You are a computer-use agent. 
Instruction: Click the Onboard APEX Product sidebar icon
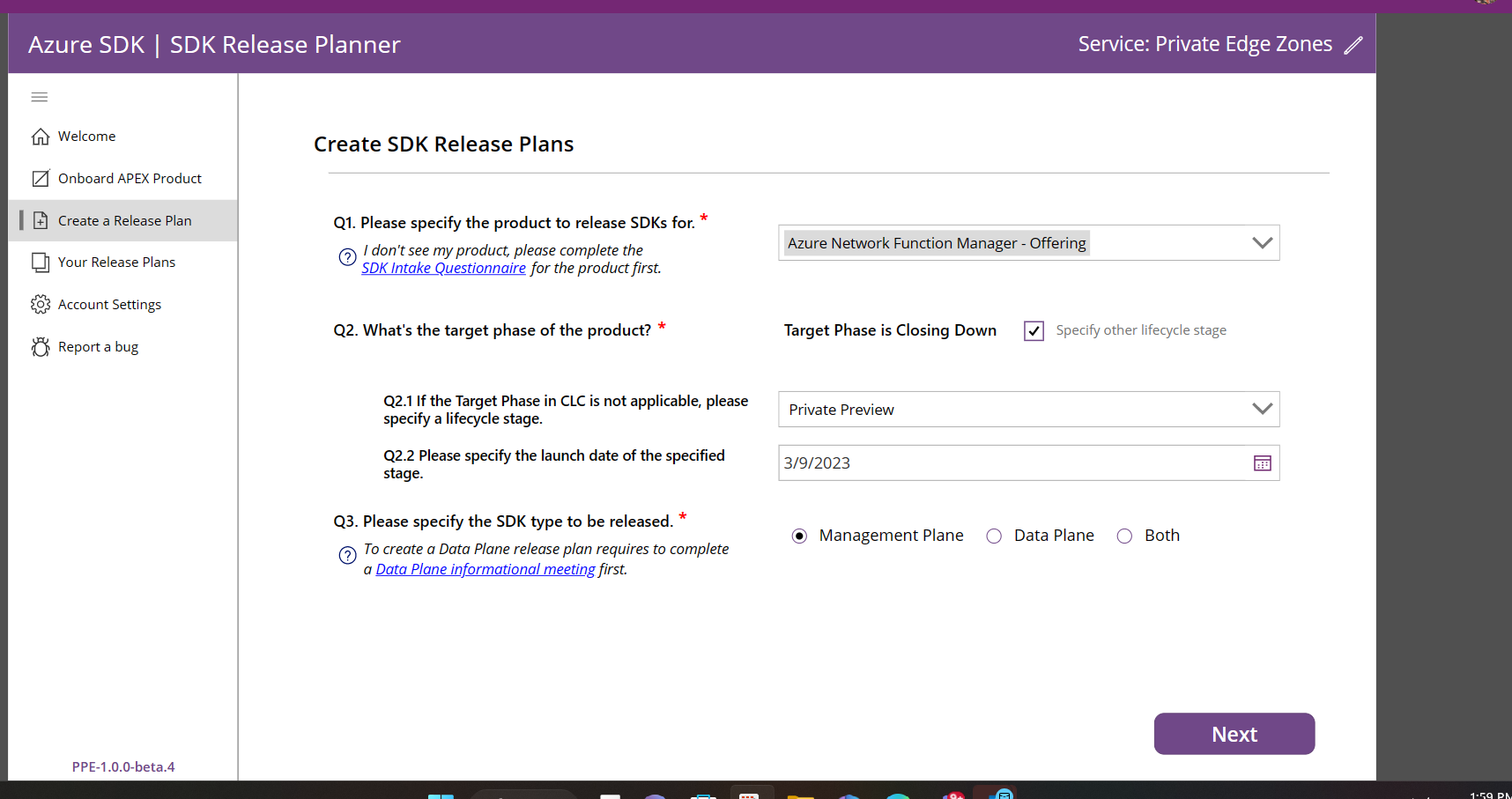pyautogui.click(x=41, y=178)
